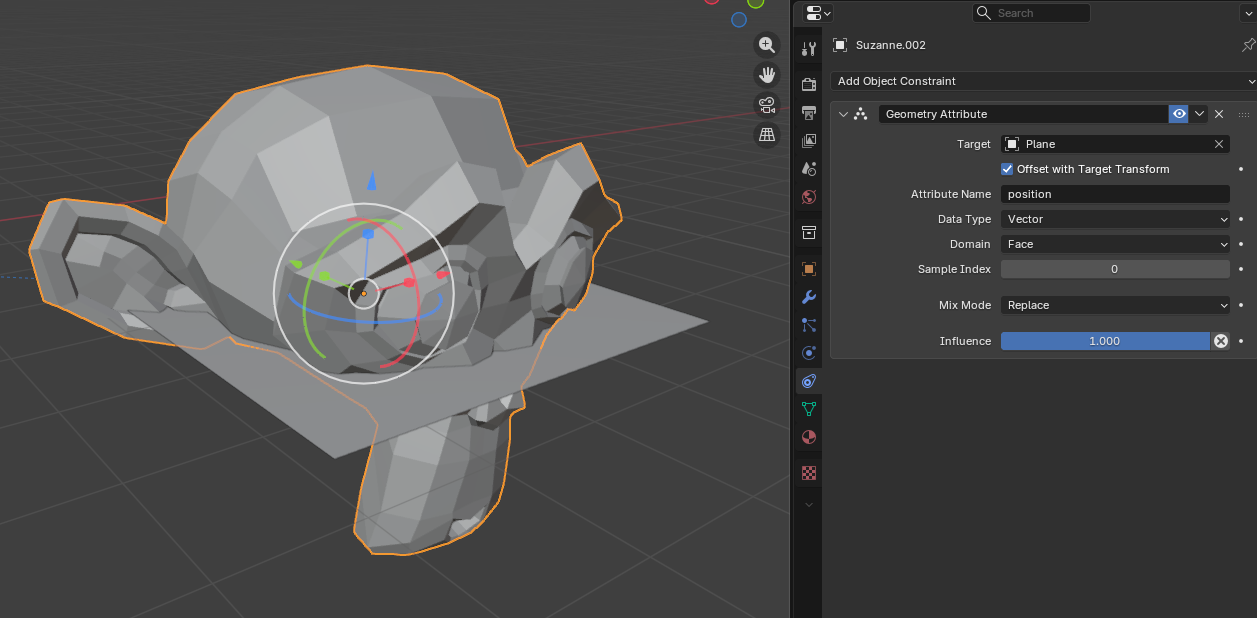Open the constraint extras down-arrow menu
Screen dimensions: 1257x618
click(1199, 114)
